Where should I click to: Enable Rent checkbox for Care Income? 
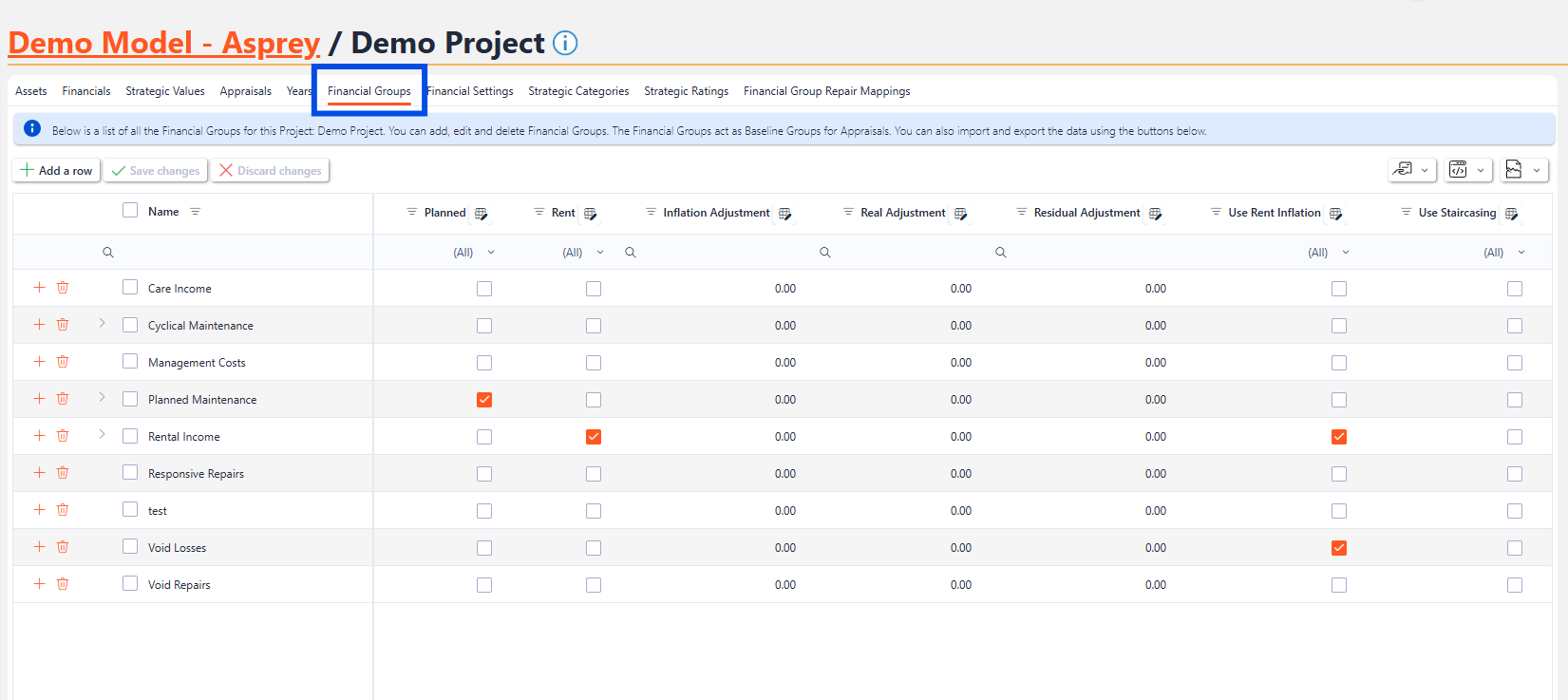click(594, 289)
